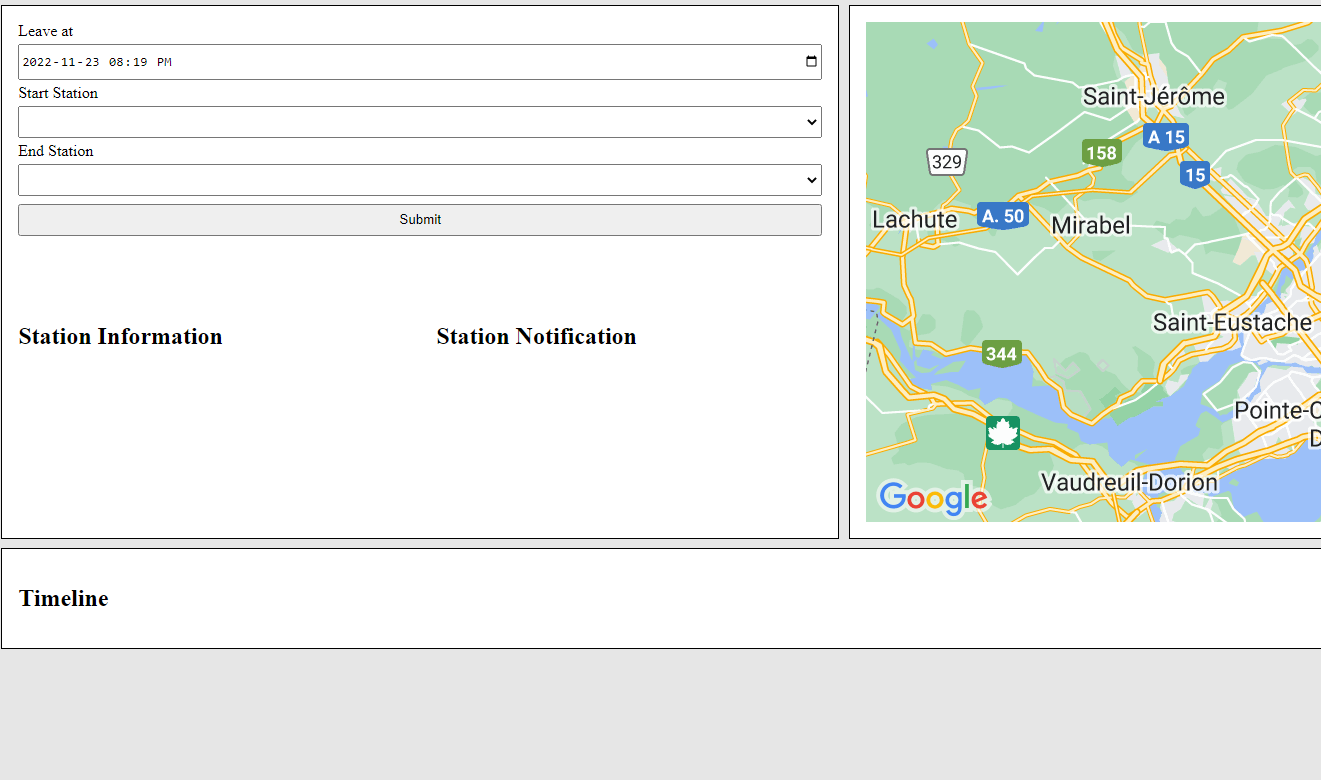This screenshot has width=1321, height=780.
Task: Click the A. 50 highway shield
Action: click(1003, 216)
